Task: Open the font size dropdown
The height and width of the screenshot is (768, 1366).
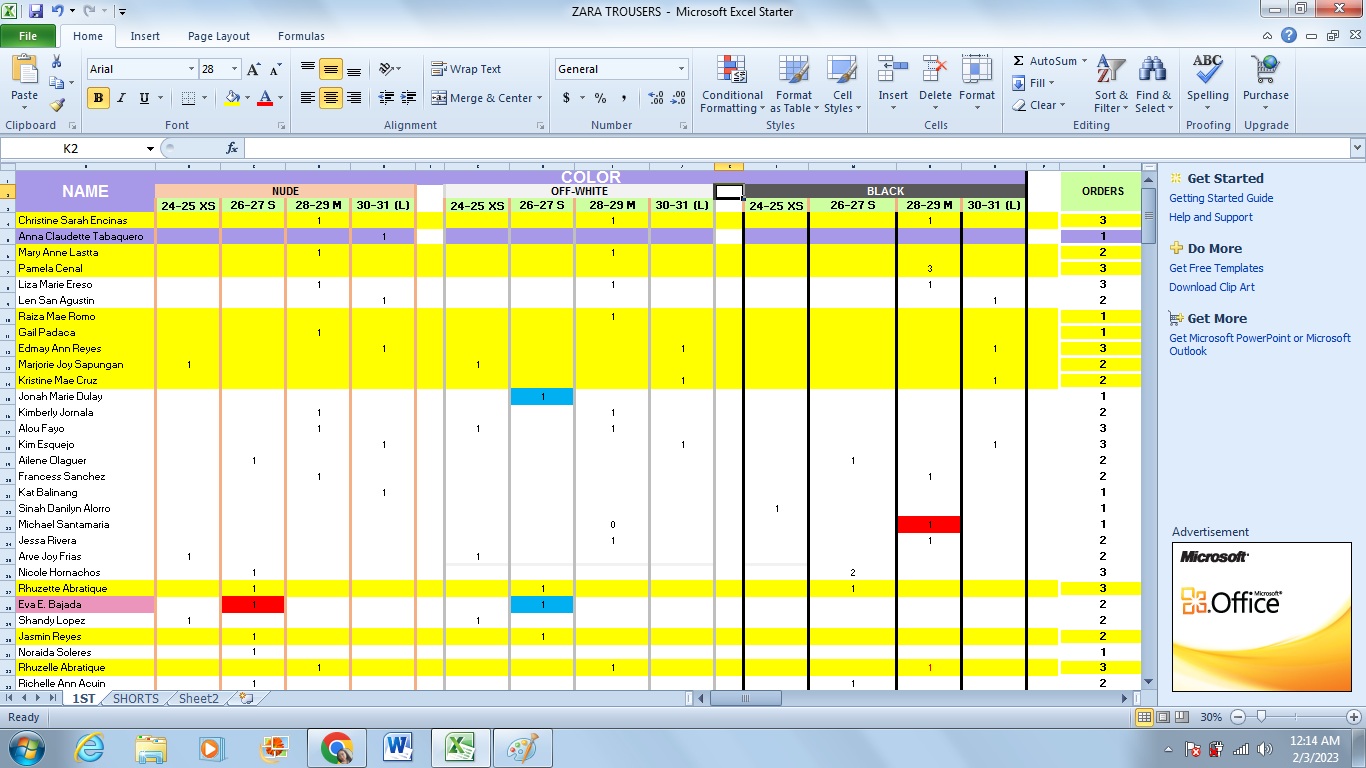Action: tap(235, 69)
